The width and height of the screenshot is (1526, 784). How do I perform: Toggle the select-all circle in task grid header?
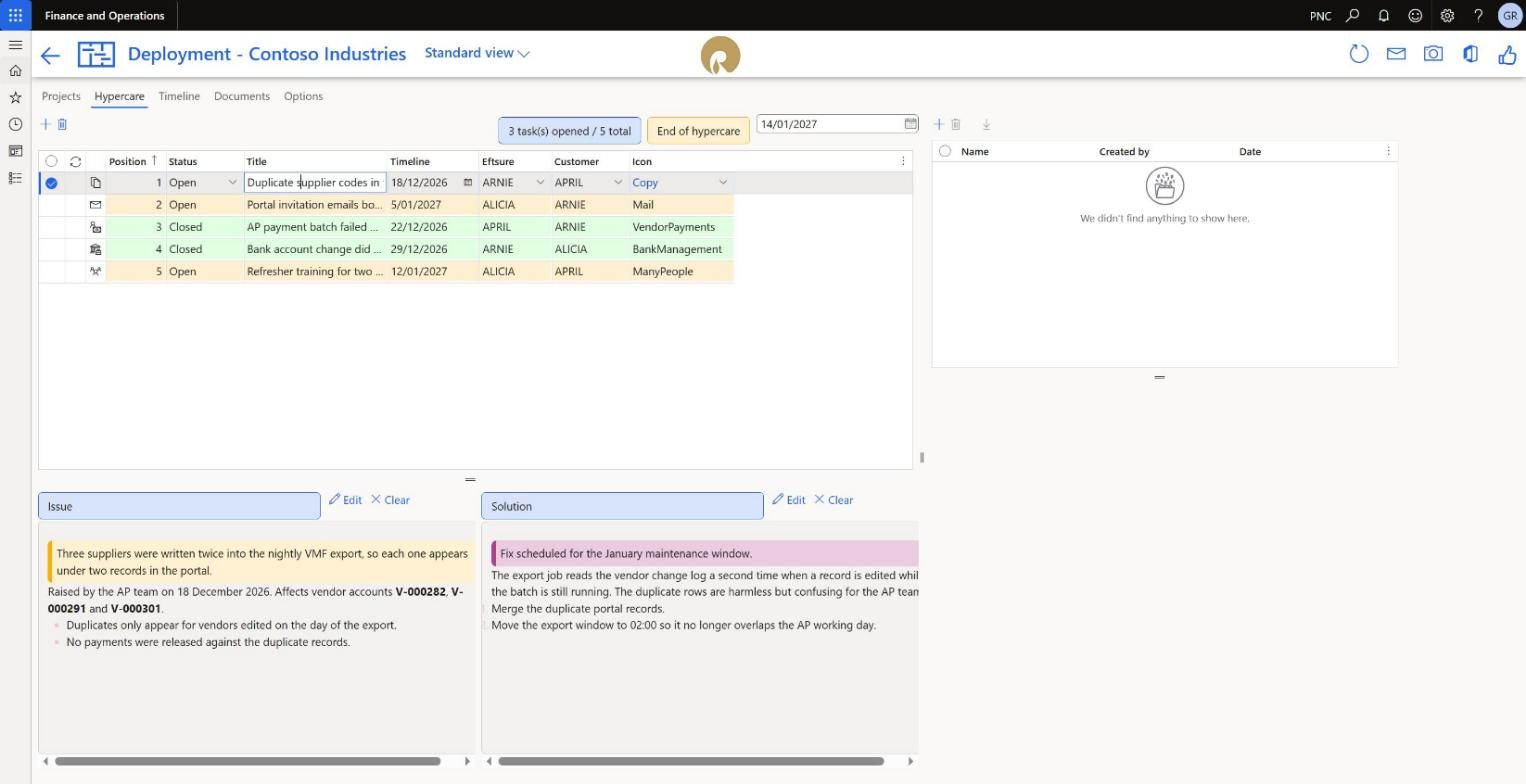click(x=51, y=161)
